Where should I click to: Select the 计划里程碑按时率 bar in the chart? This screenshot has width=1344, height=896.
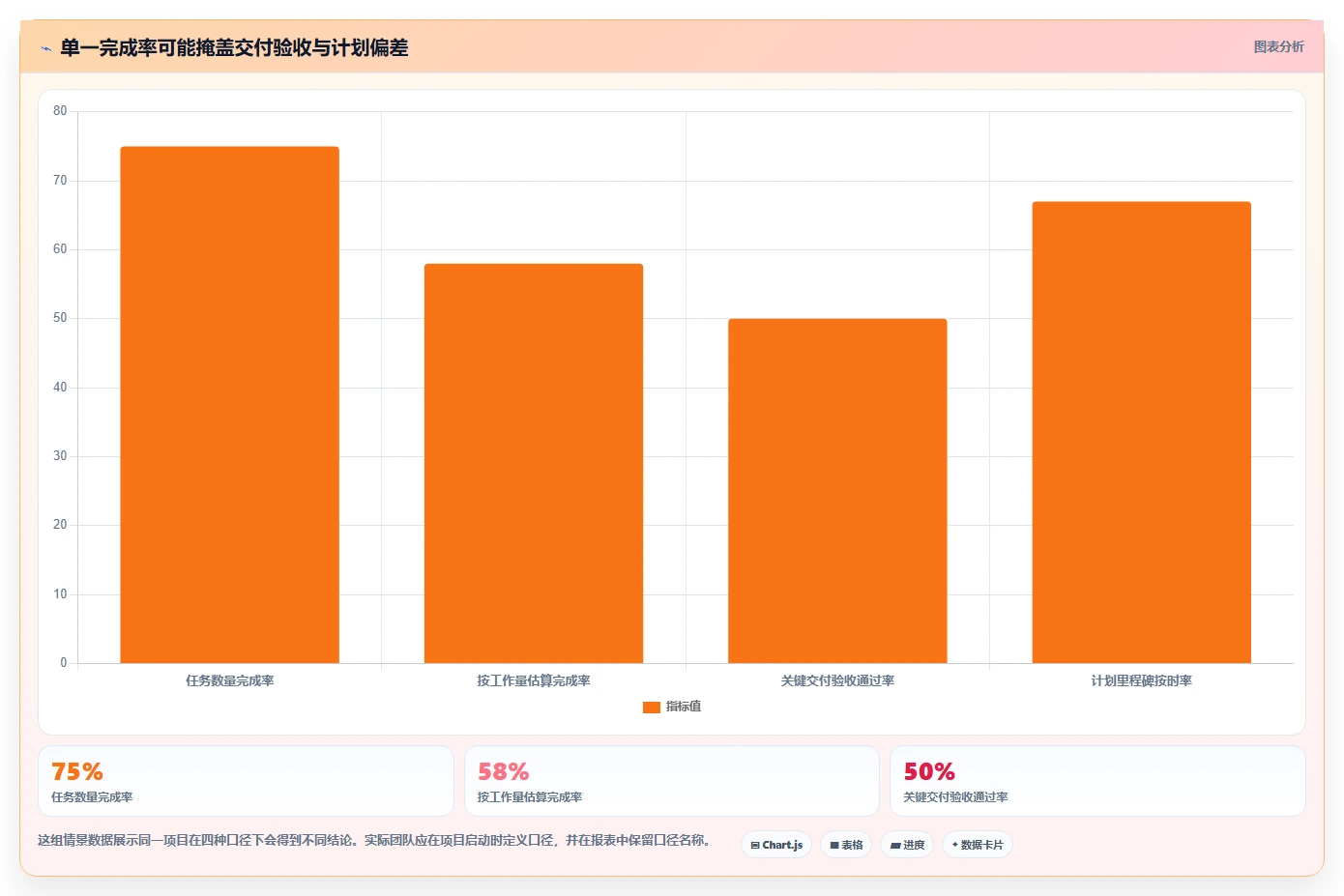1142,432
